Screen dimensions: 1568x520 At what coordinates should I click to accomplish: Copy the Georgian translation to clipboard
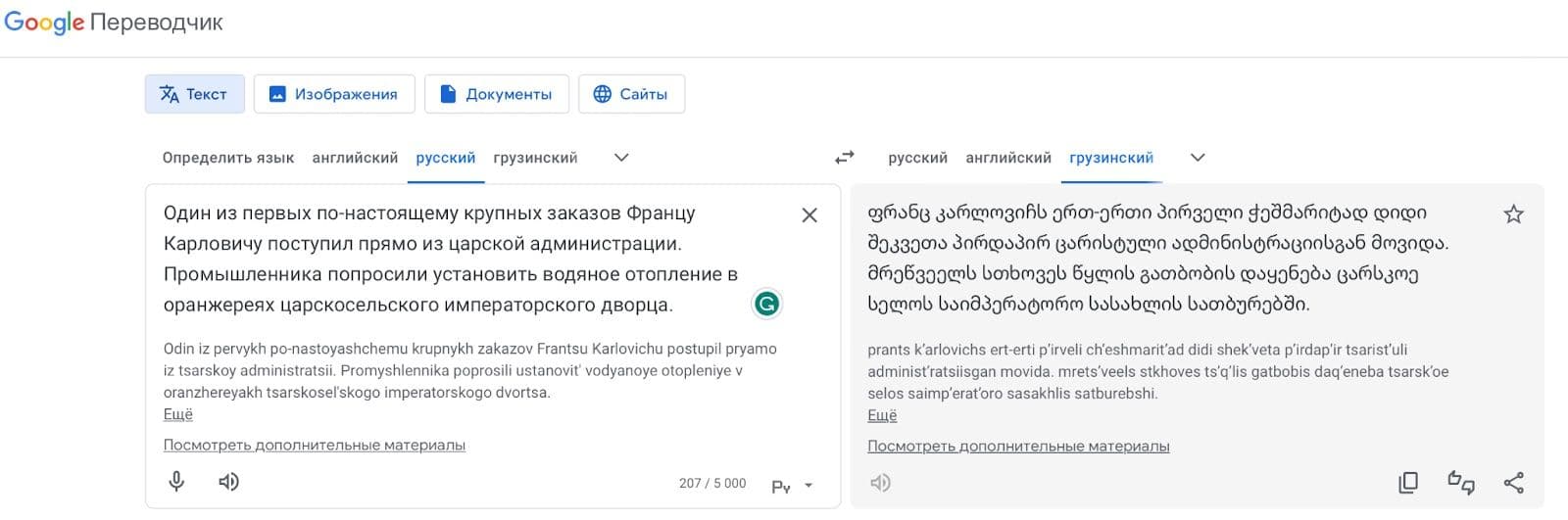[1408, 482]
